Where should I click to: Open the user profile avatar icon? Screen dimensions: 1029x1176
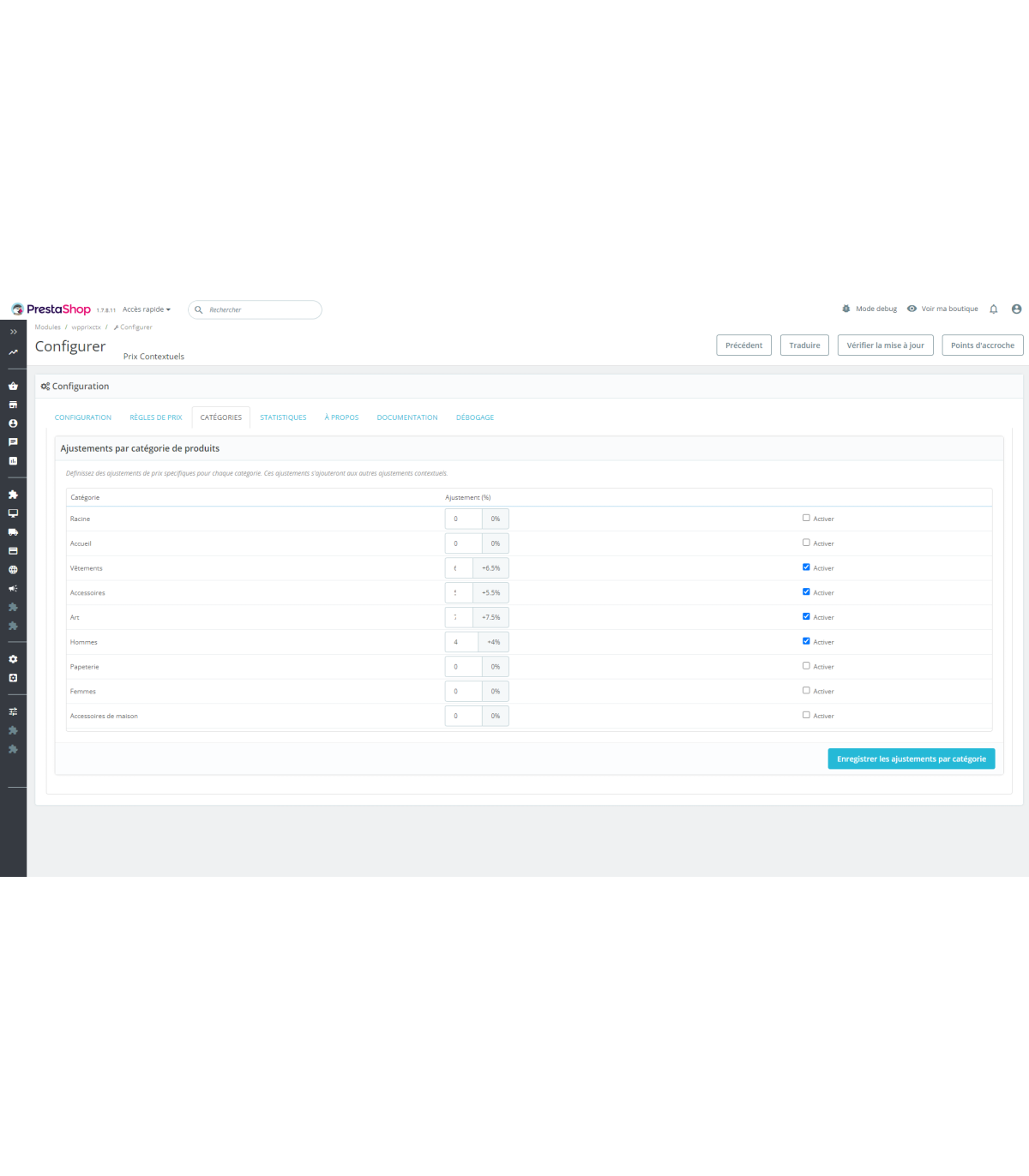coord(1016,309)
